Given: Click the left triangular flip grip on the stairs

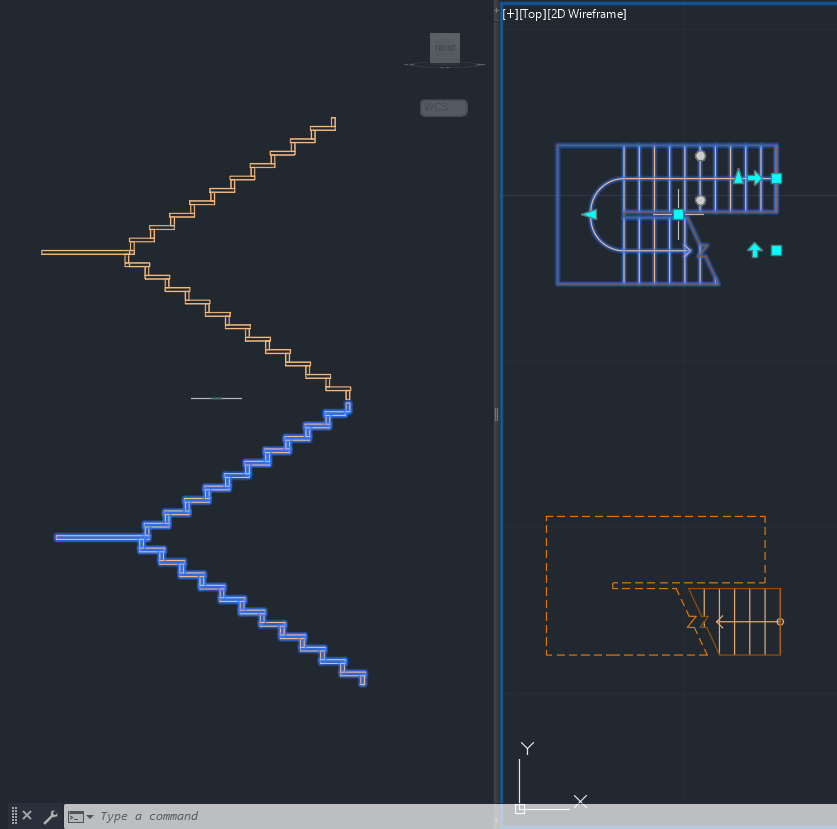Looking at the screenshot, I should click(x=589, y=214).
